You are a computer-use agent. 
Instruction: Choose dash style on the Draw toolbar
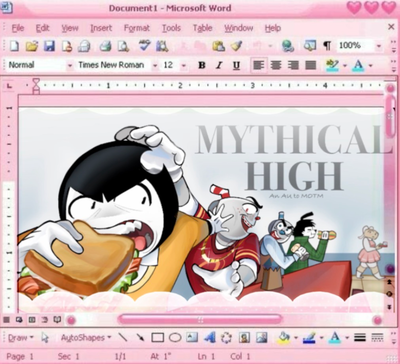(x=377, y=337)
